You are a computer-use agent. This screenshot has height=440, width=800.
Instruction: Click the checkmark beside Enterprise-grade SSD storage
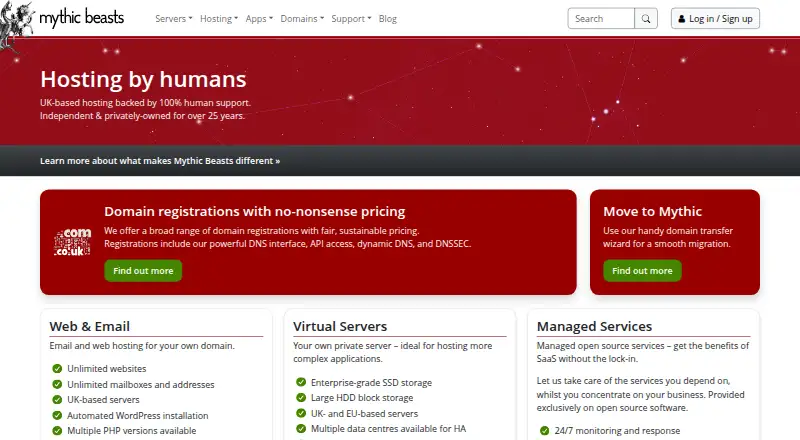click(x=301, y=382)
